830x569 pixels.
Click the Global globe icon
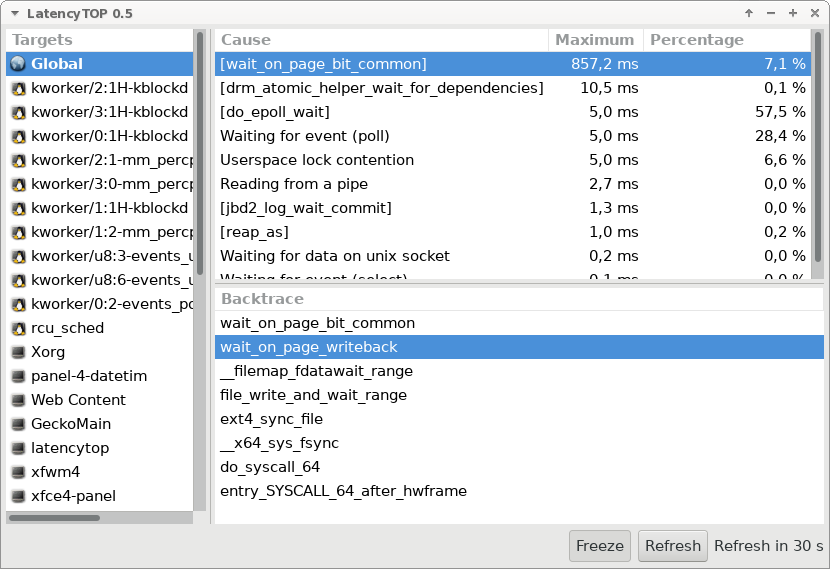(18, 64)
